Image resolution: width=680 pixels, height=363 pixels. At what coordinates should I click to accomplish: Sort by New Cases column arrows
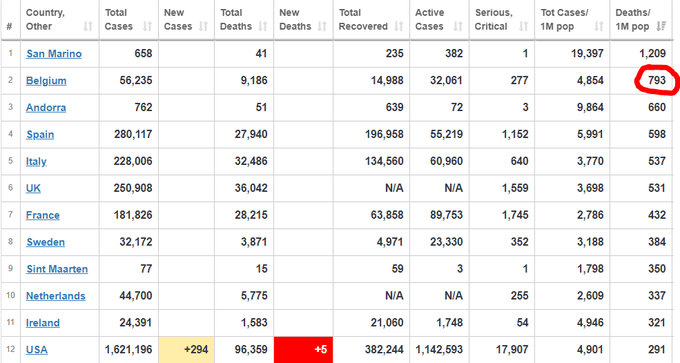click(203, 26)
